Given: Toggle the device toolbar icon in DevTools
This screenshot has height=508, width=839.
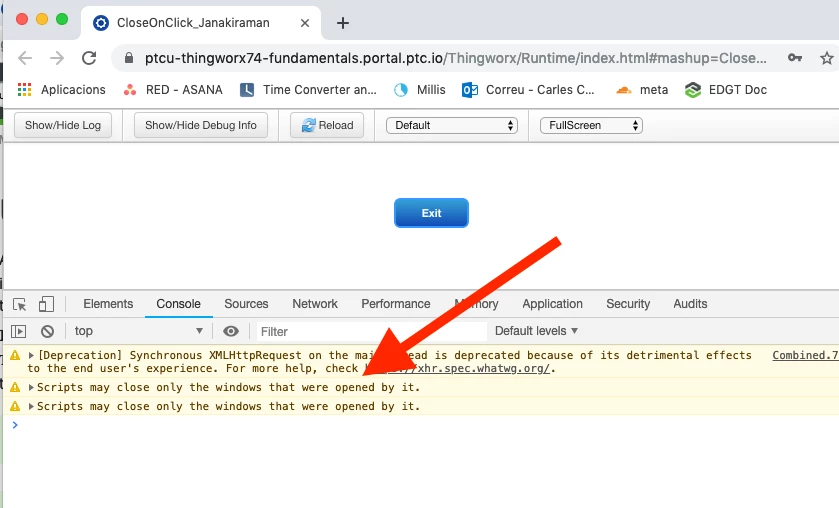Looking at the screenshot, I should point(46,304).
